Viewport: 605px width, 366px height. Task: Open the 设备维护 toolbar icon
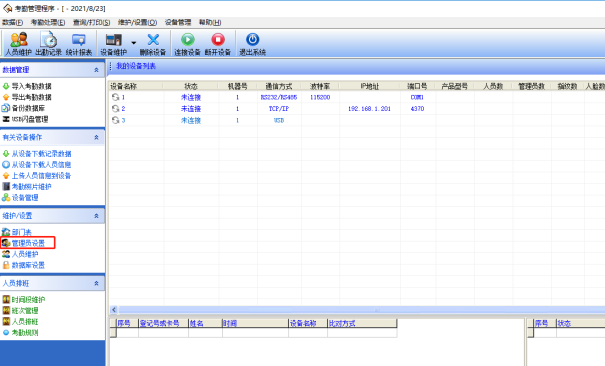pyautogui.click(x=113, y=44)
